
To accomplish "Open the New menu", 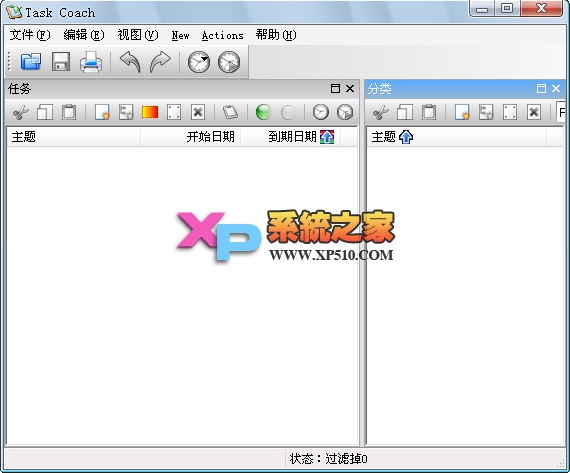I will tap(180, 36).
